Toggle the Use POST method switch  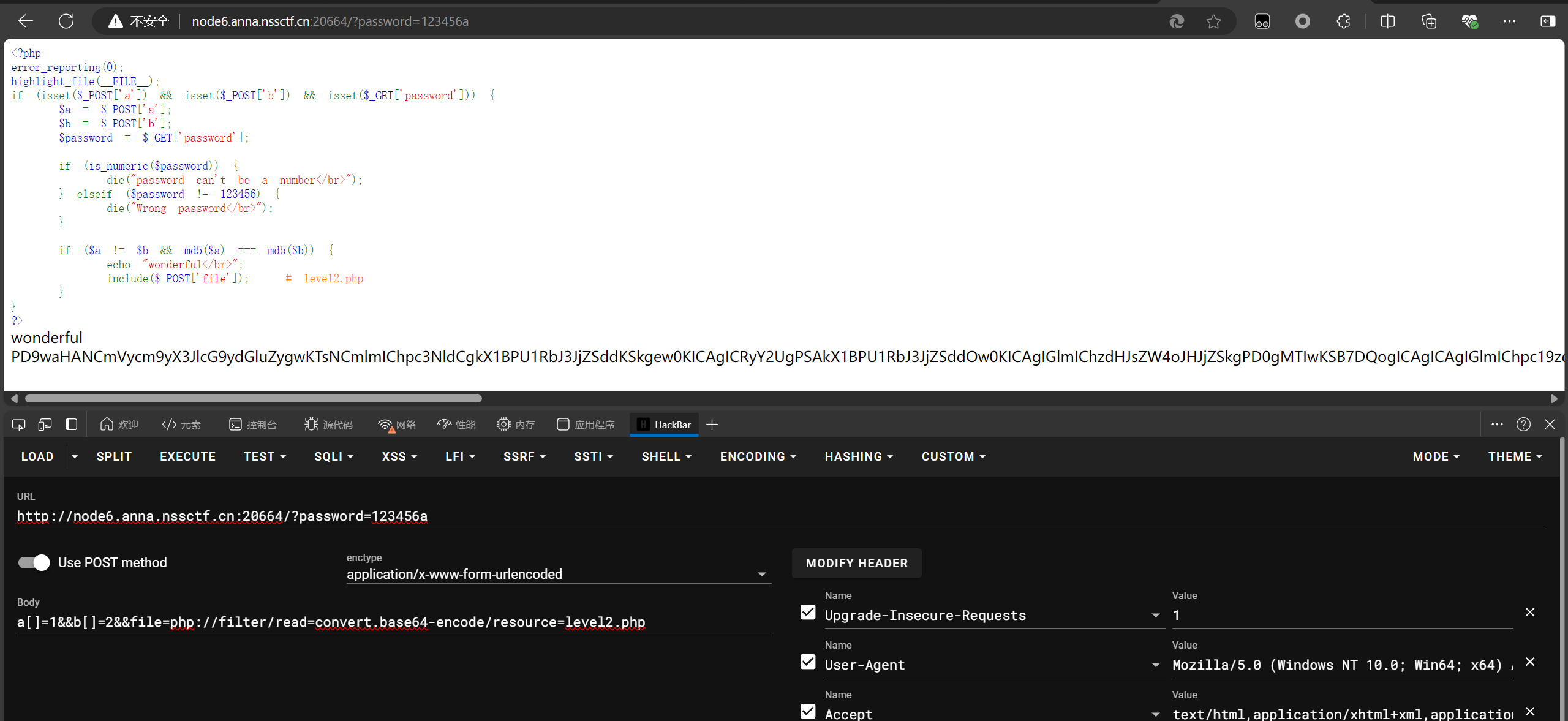tap(34, 562)
